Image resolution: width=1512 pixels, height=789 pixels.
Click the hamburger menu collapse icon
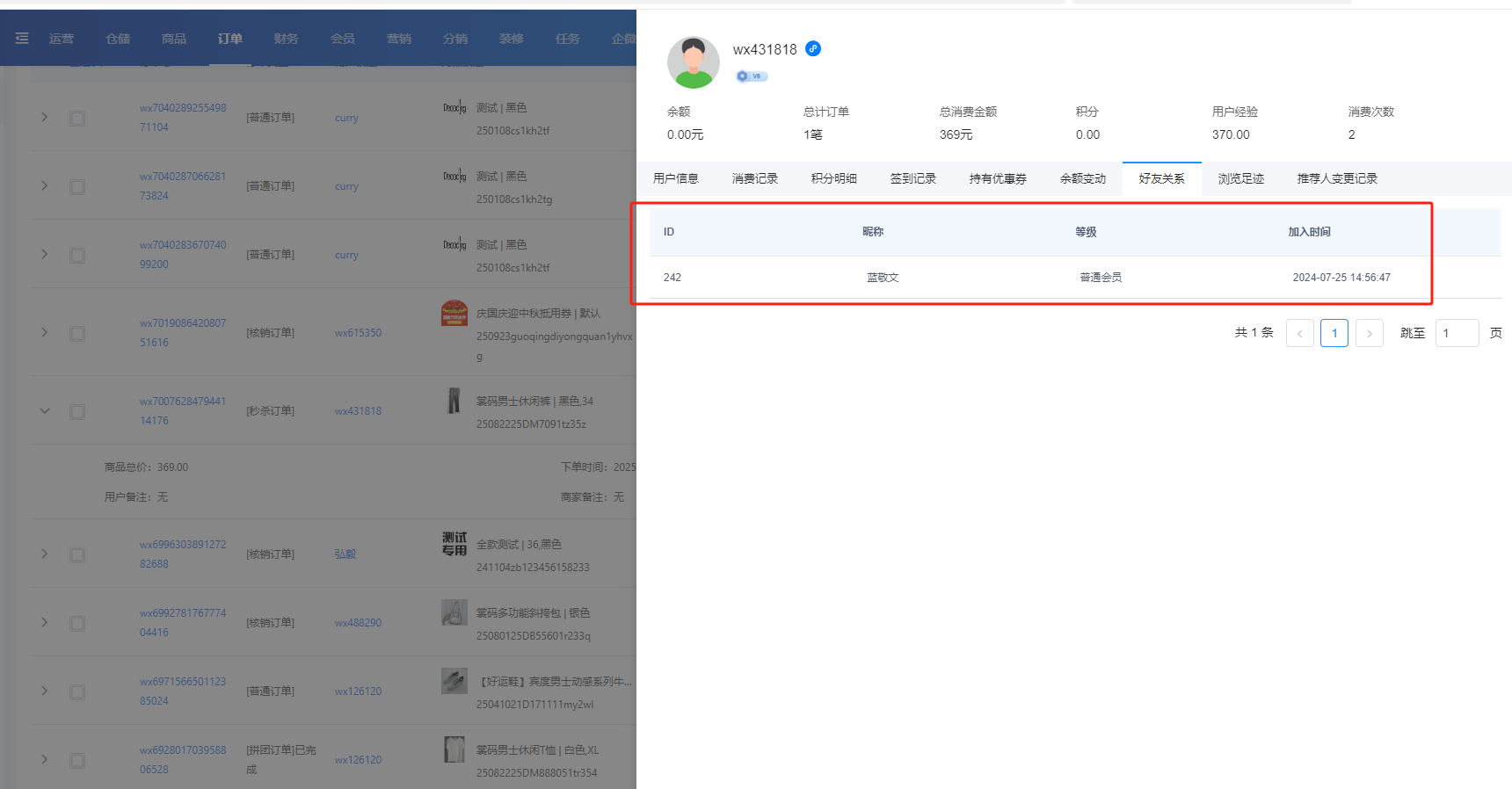(x=22, y=39)
